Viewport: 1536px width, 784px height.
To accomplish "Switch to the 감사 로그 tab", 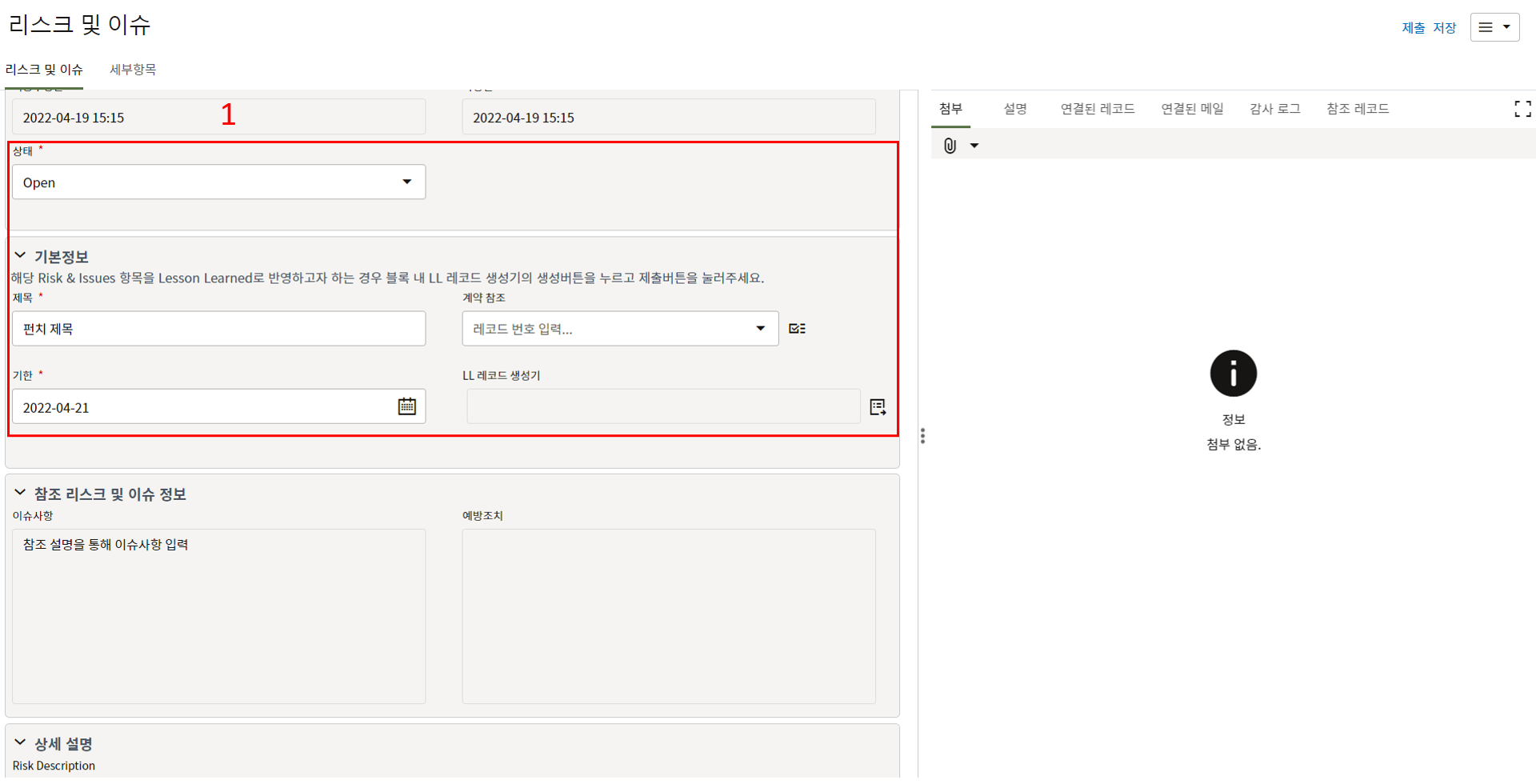I will (x=1274, y=109).
